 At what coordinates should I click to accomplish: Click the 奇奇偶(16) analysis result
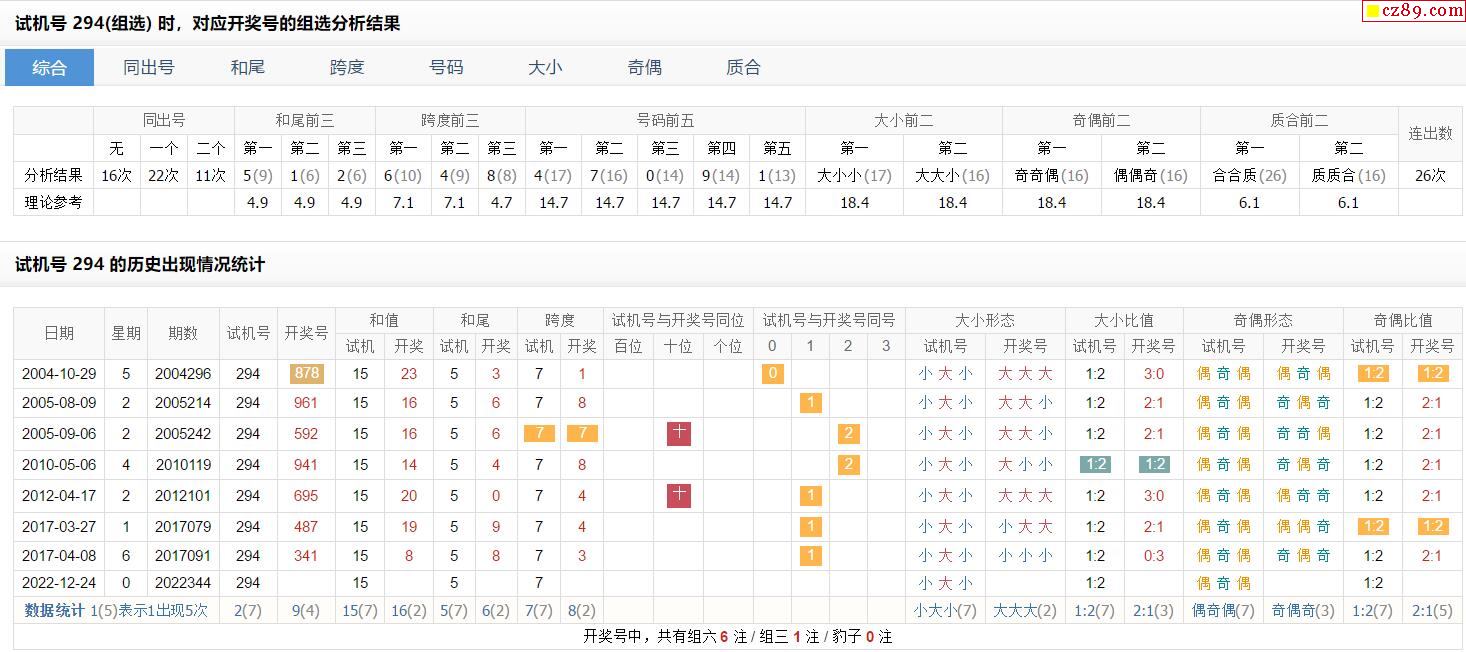coord(1051,175)
